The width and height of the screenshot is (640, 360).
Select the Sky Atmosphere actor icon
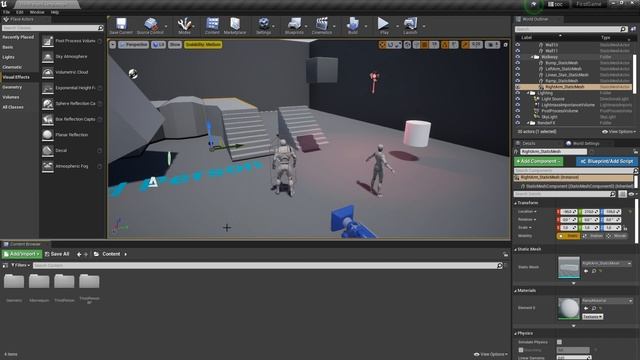coord(48,57)
